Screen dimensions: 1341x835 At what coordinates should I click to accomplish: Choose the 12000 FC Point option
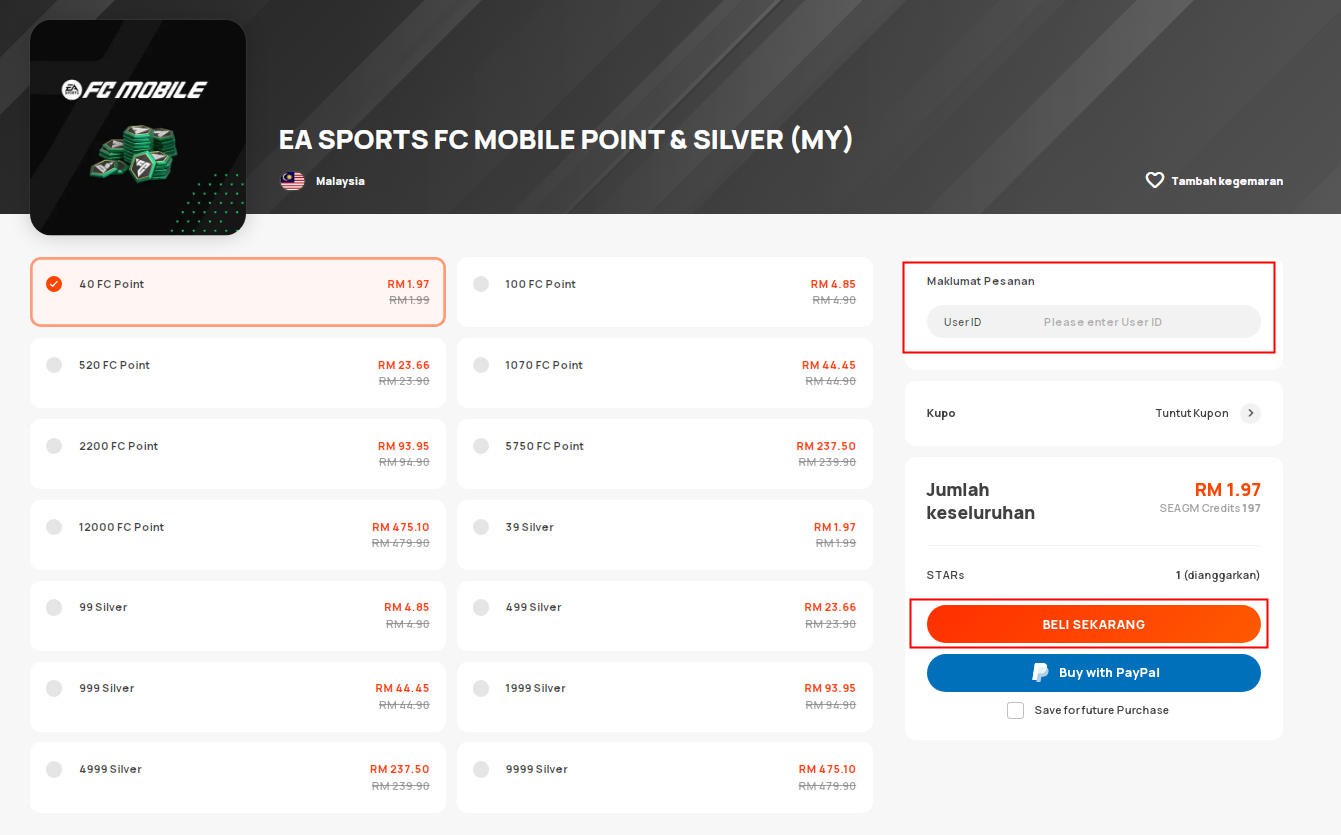(237, 534)
